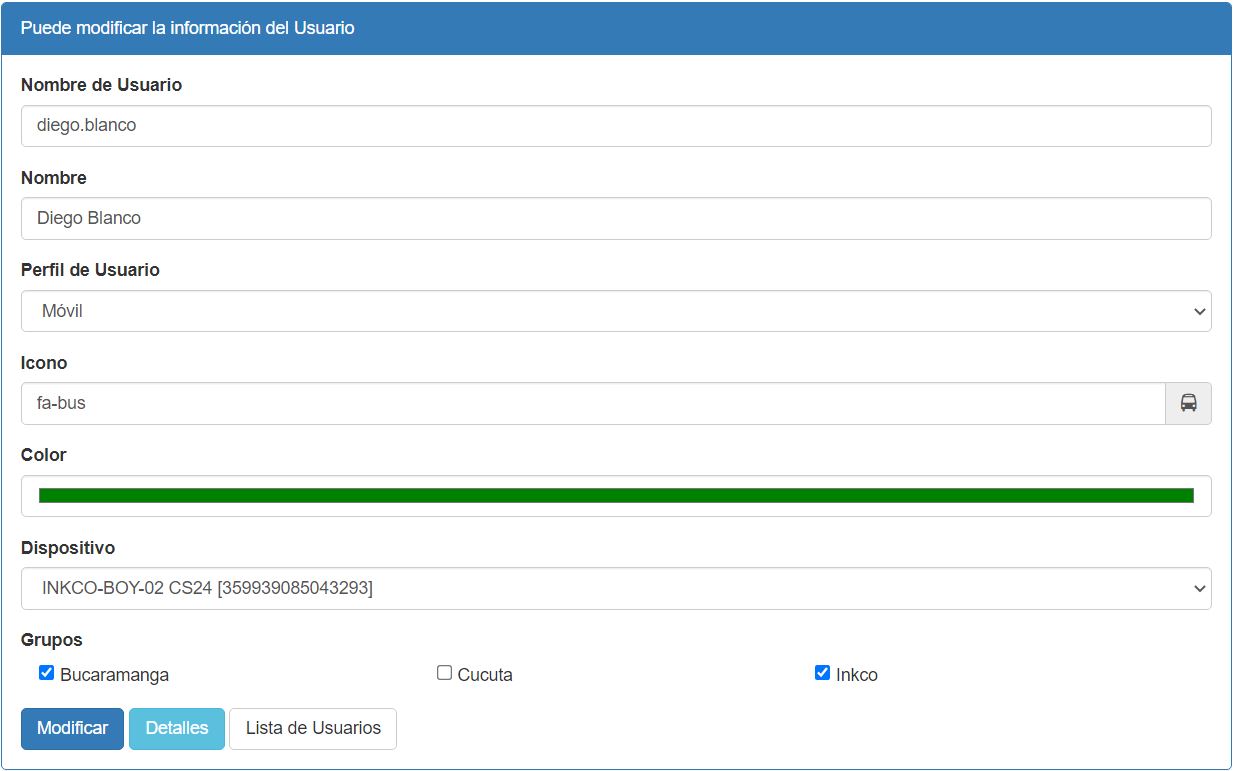
Task: Click the 'Dispositivo' field label
Action: pyautogui.click(x=68, y=548)
